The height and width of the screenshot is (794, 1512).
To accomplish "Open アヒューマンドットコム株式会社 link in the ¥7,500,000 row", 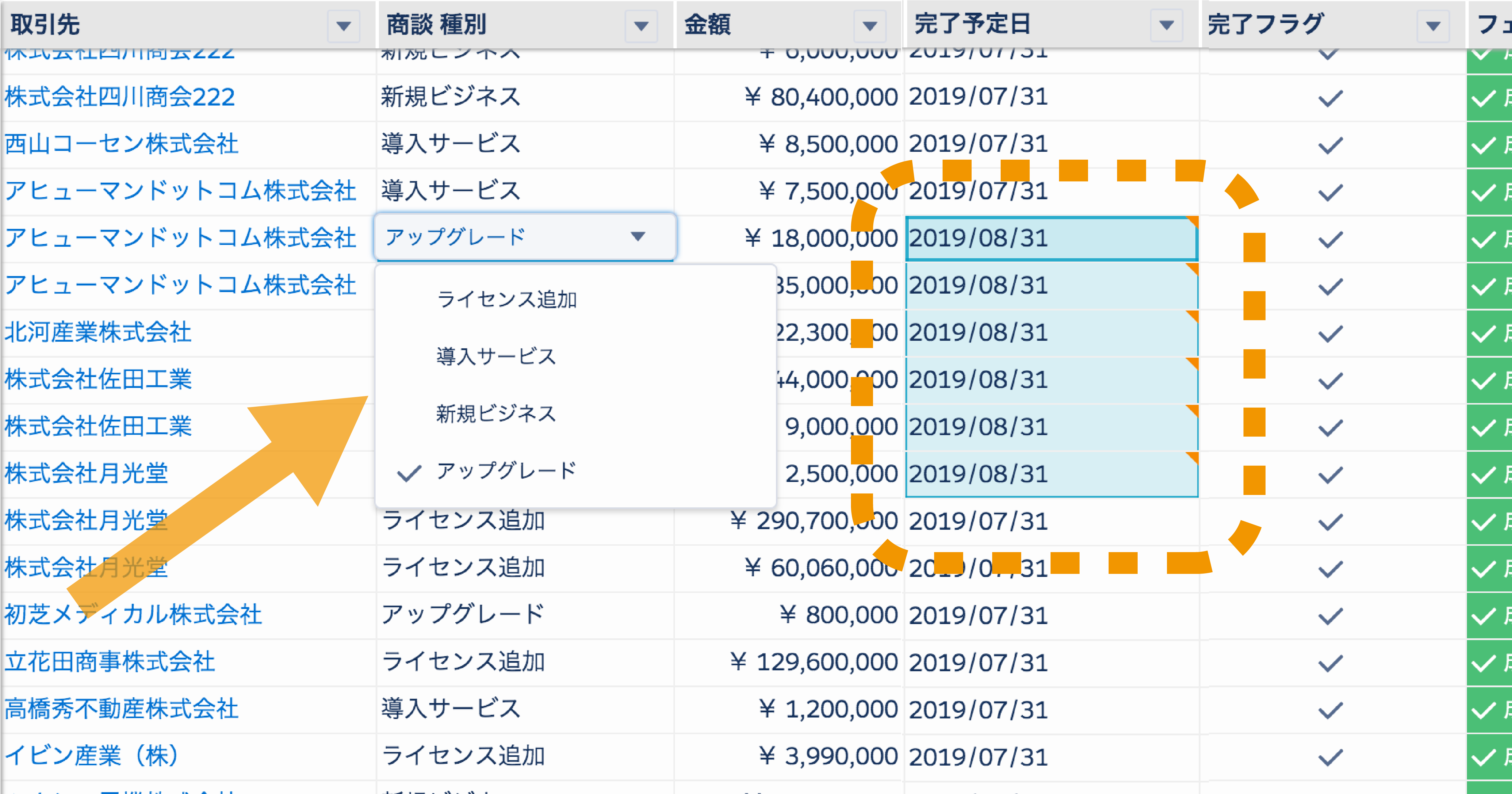I will pos(180,191).
